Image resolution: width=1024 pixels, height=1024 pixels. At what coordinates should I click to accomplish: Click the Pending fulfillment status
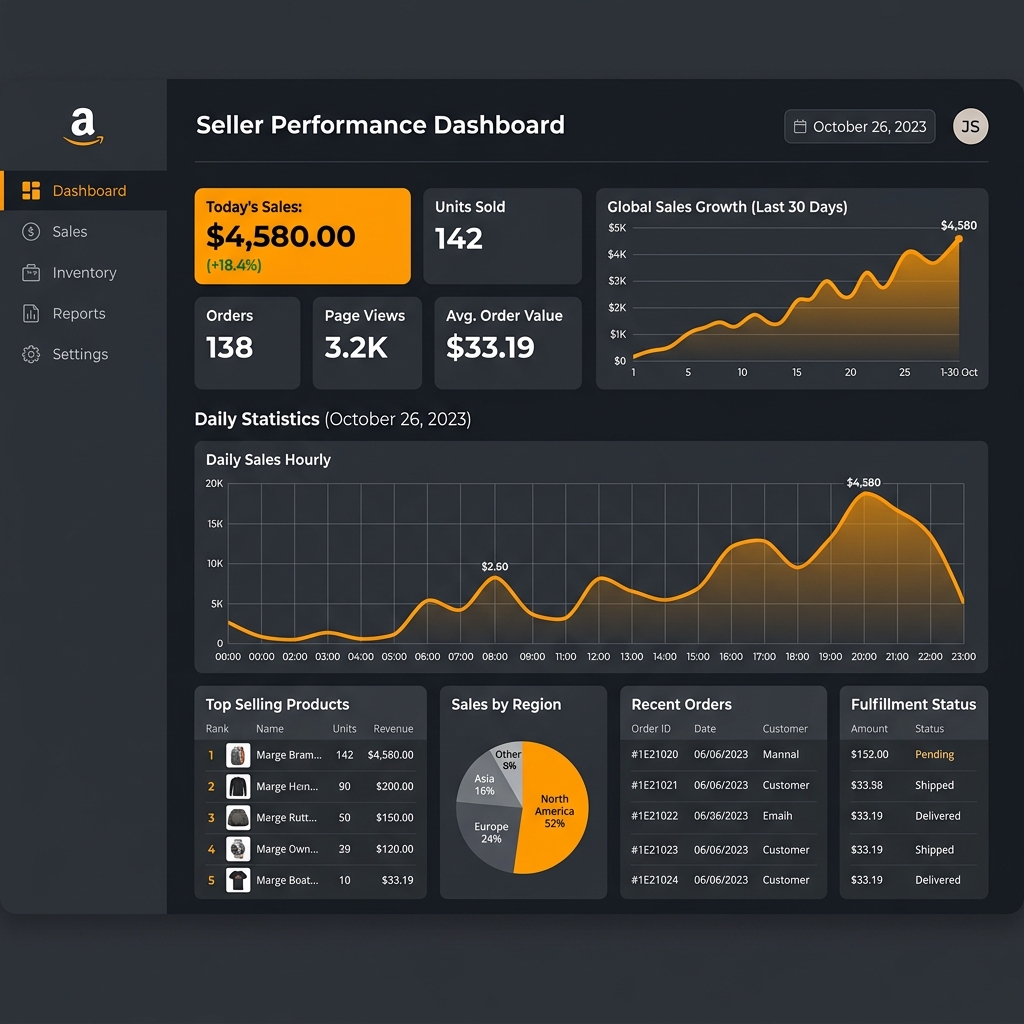pyautogui.click(x=934, y=754)
